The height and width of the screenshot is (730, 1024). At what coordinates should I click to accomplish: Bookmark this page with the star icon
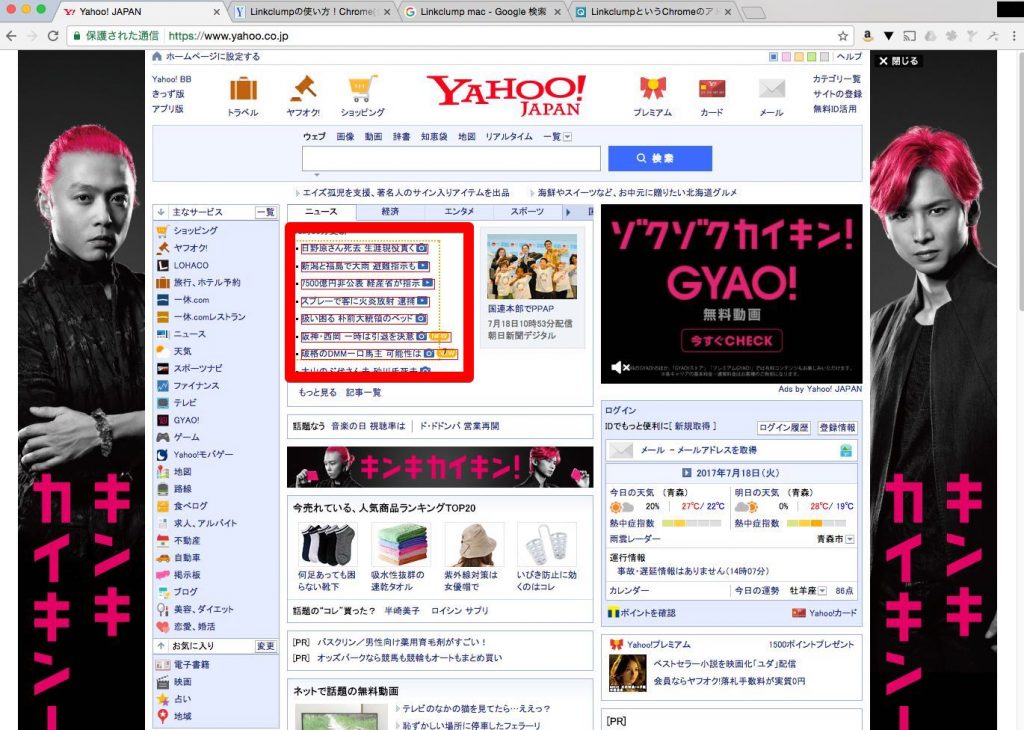pos(843,35)
